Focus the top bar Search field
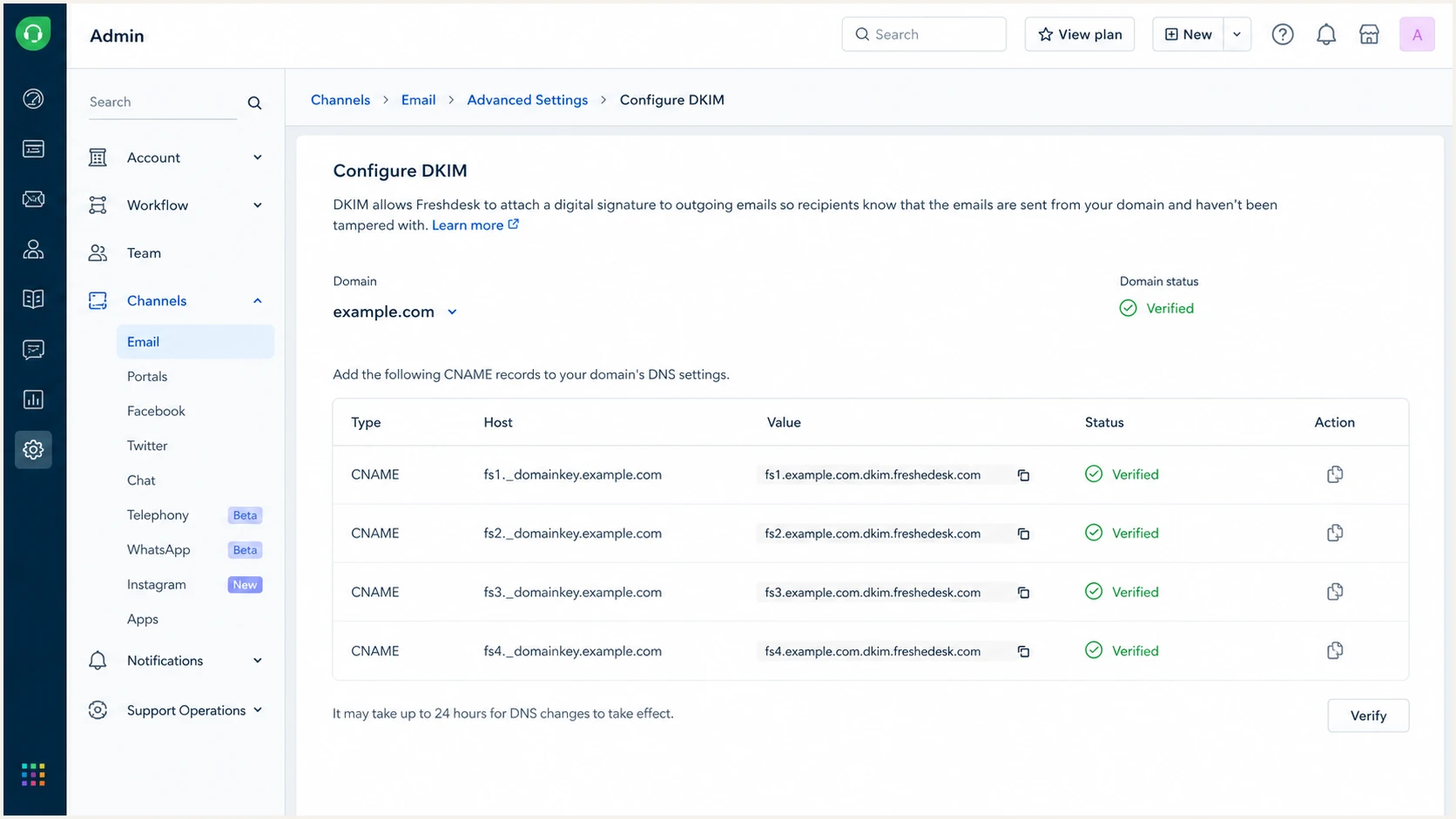The image size is (1456, 819). point(924,34)
